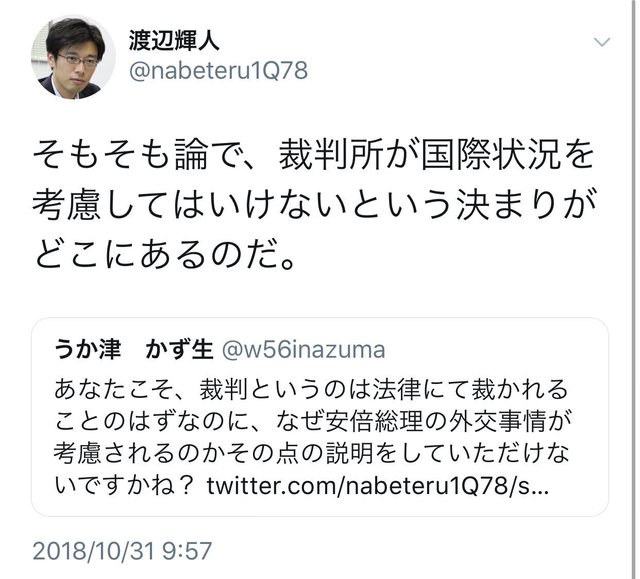
Task: Click quoted line starting あなたこそ、裁判
Action: tap(311, 389)
